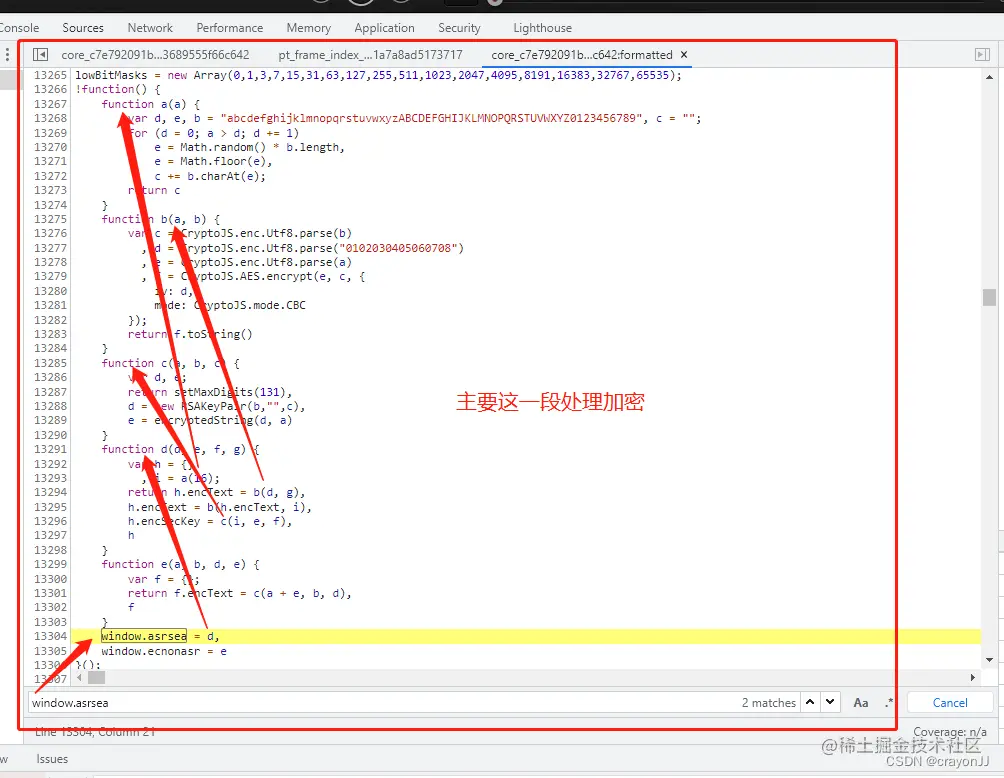Click the return f.toString() code line
Viewport: 1004px width, 778px height.
pos(190,334)
